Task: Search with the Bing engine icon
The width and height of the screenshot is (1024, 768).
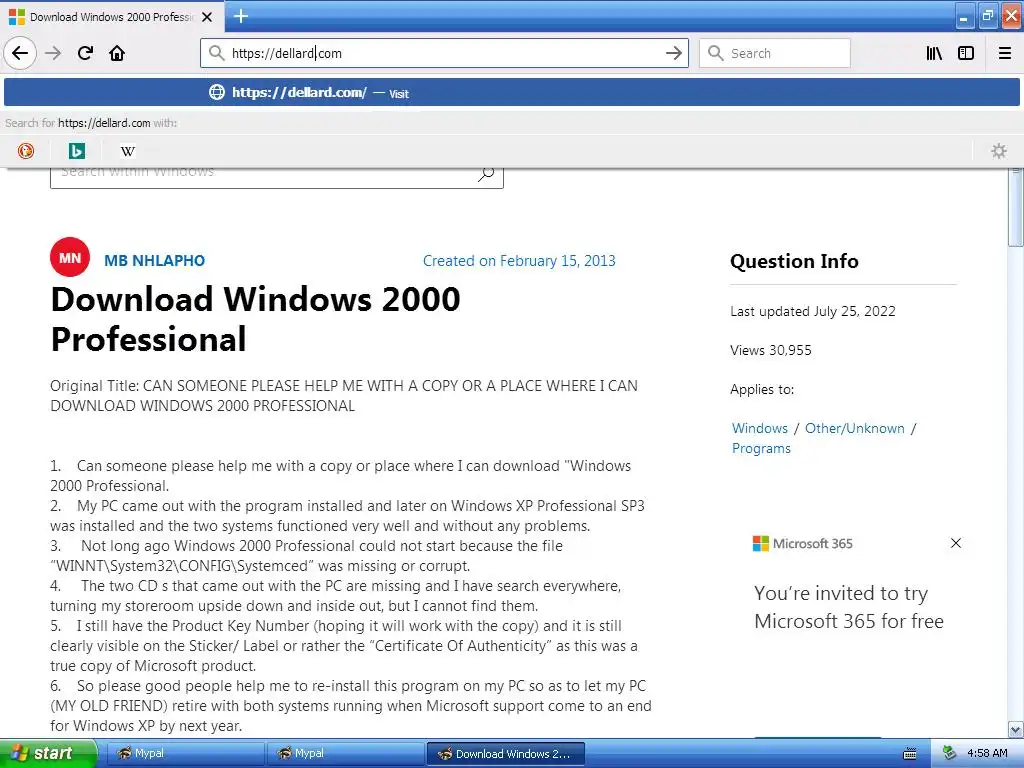Action: coord(77,151)
